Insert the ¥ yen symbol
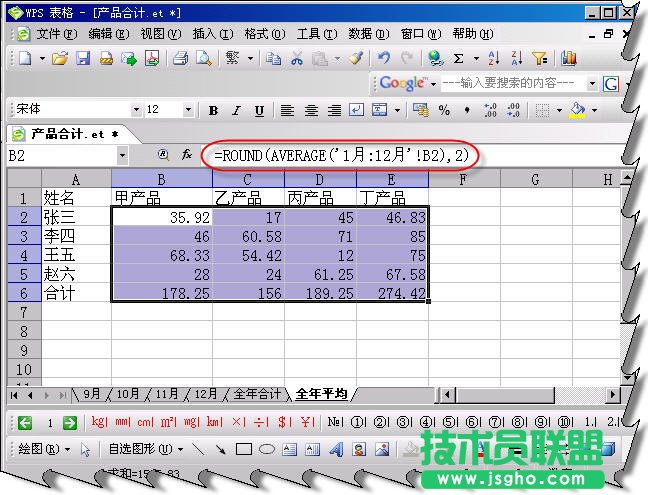Image resolution: width=648 pixels, height=495 pixels. pyautogui.click(x=307, y=422)
